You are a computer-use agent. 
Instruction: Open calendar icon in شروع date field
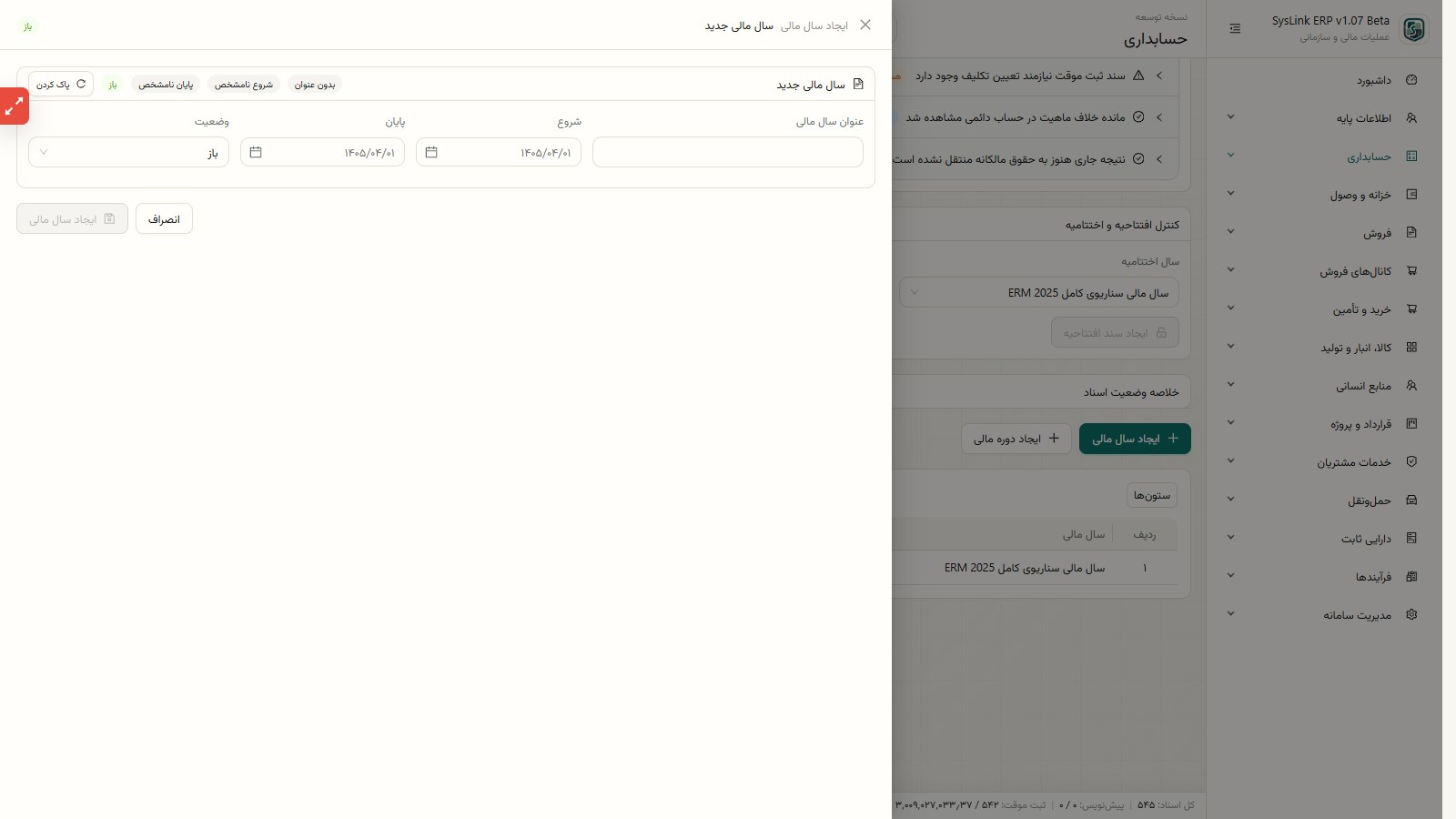pyautogui.click(x=431, y=152)
